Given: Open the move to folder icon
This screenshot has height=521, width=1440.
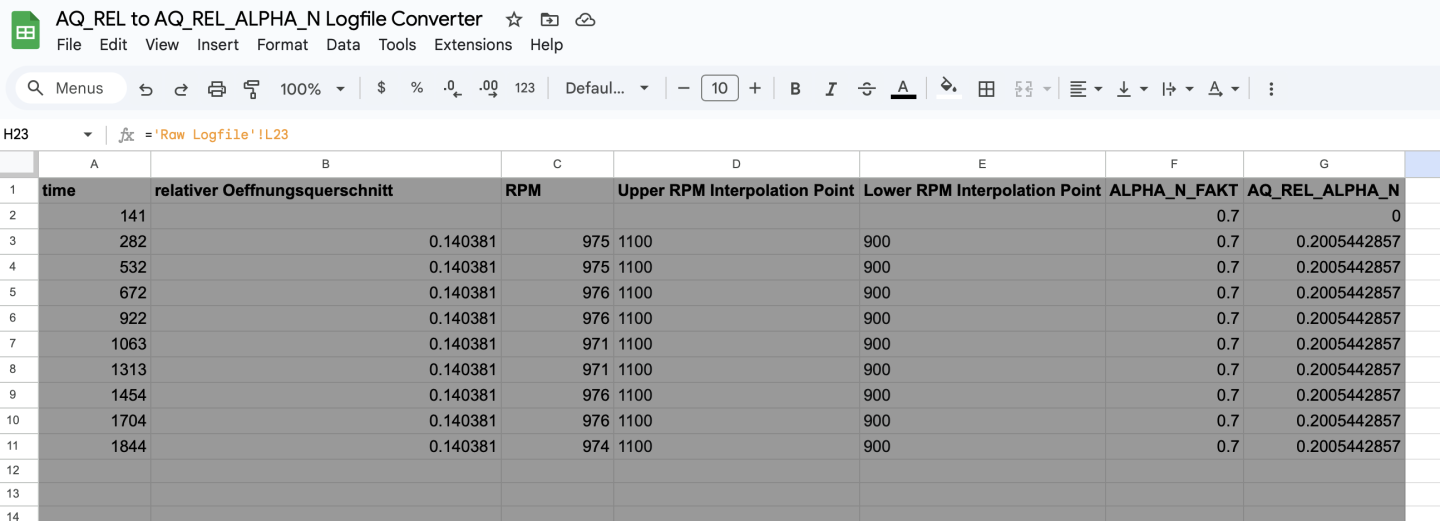Looking at the screenshot, I should [x=549, y=19].
